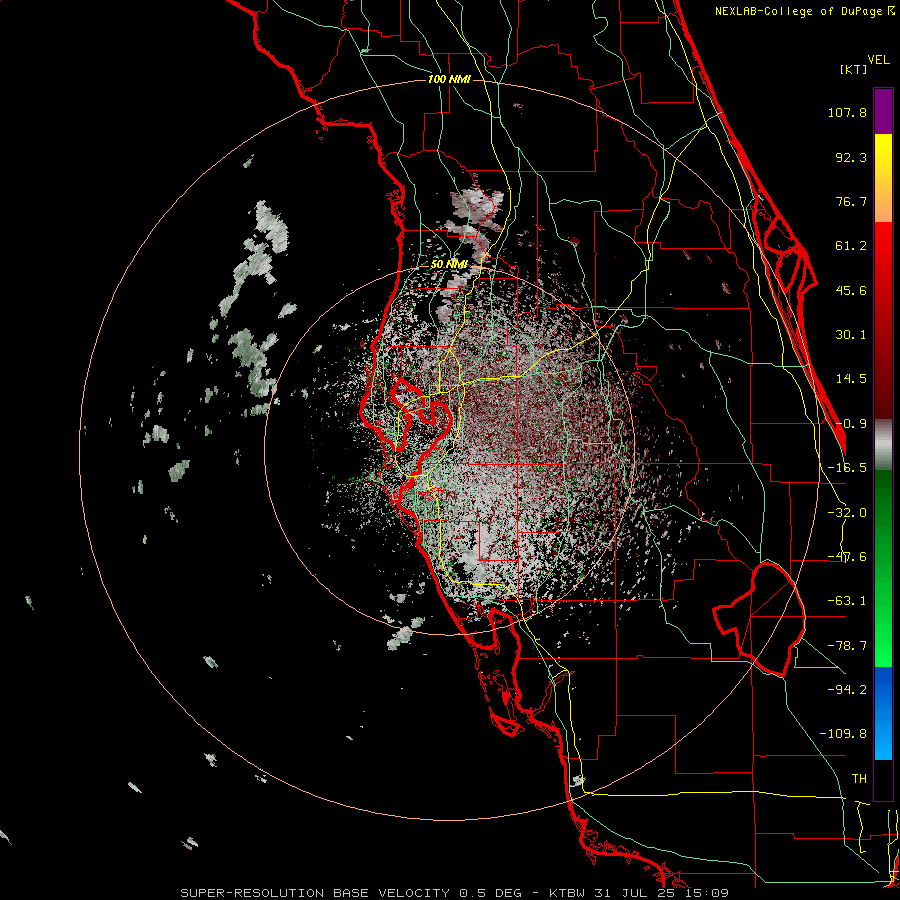This screenshot has width=900, height=900.
Task: Click the KTBW radar site identifier in caption
Action: (x=567, y=893)
